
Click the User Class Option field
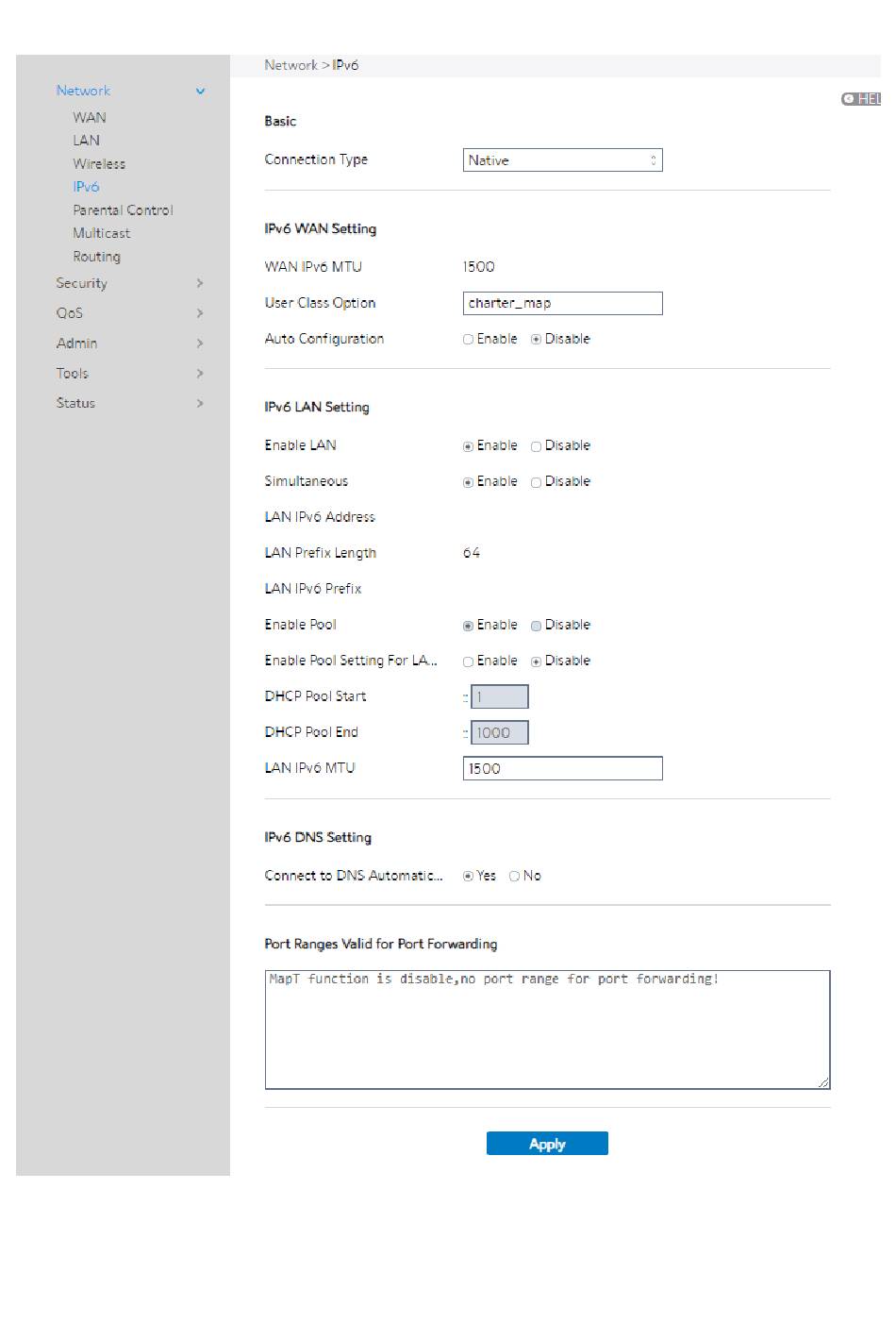point(562,304)
